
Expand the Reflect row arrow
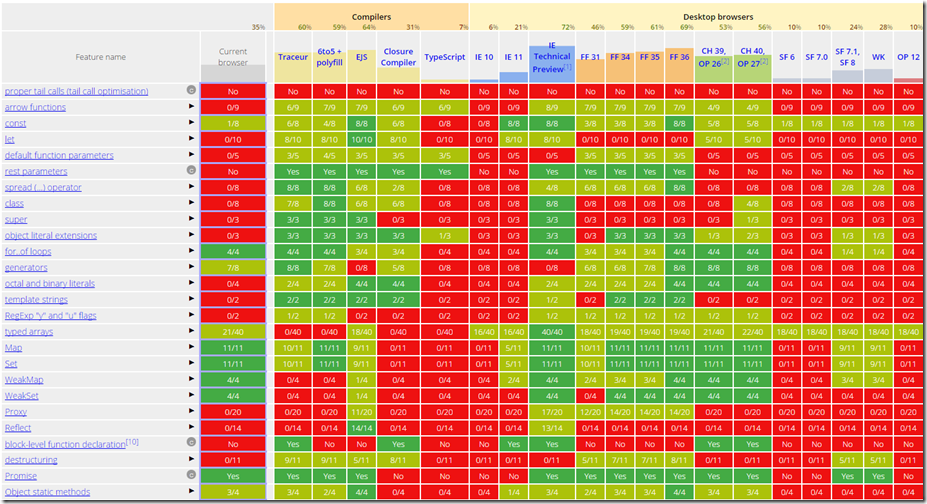click(191, 427)
